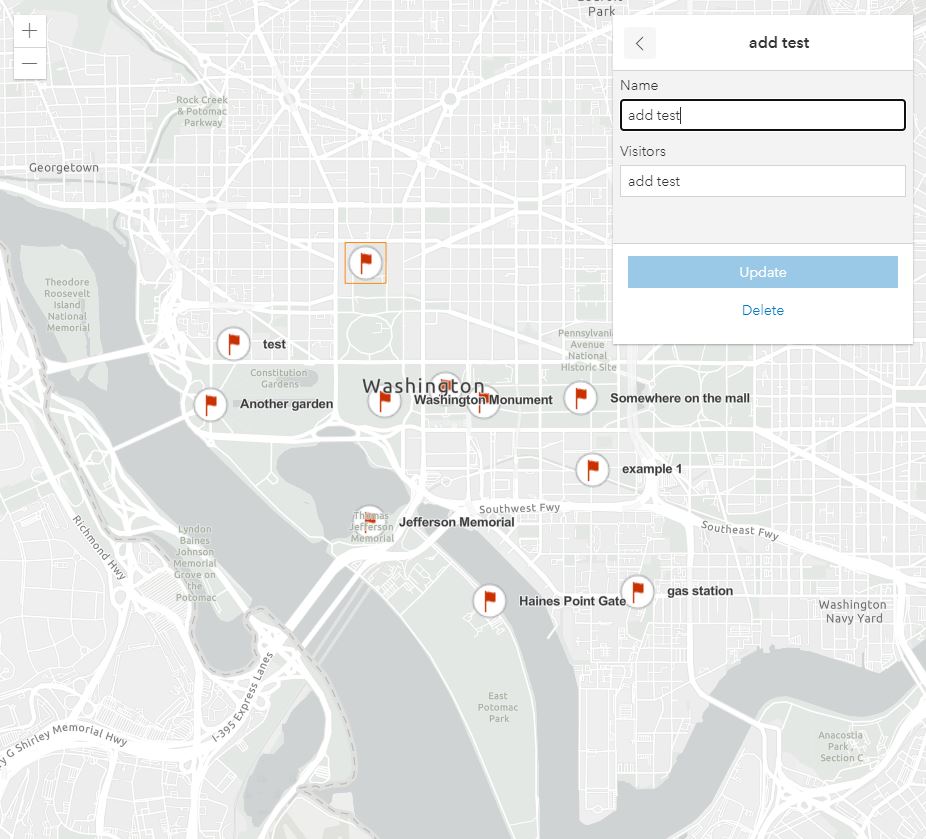926x839 pixels.
Task: Focus the Name input field
Action: [x=762, y=115]
